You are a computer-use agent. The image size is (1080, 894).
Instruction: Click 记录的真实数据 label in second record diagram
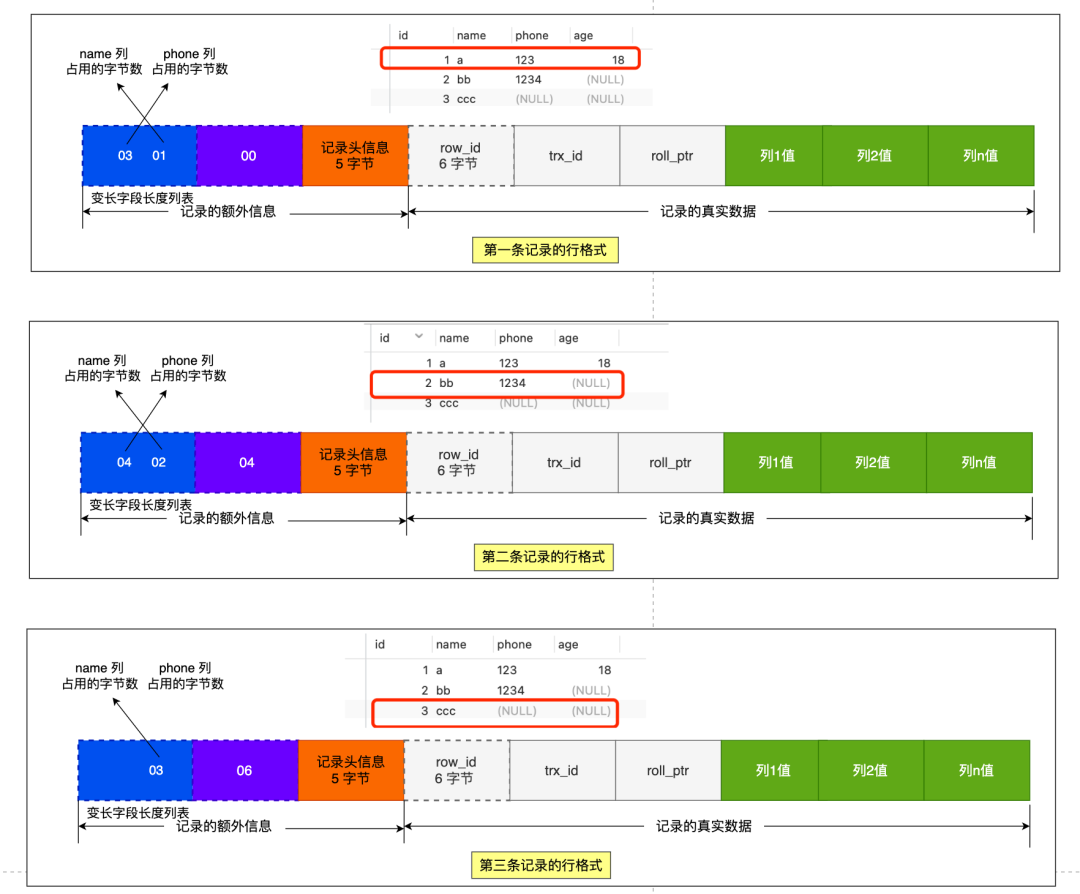click(x=707, y=518)
